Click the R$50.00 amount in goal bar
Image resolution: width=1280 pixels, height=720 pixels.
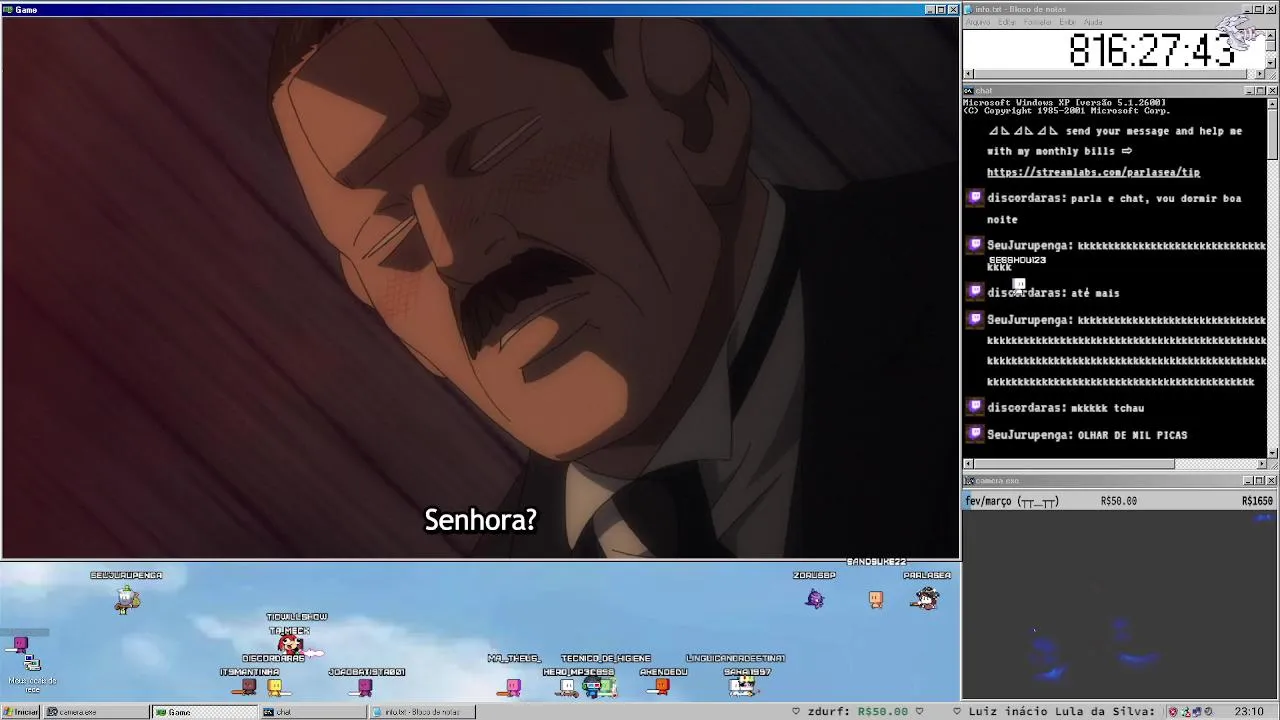click(x=1118, y=501)
